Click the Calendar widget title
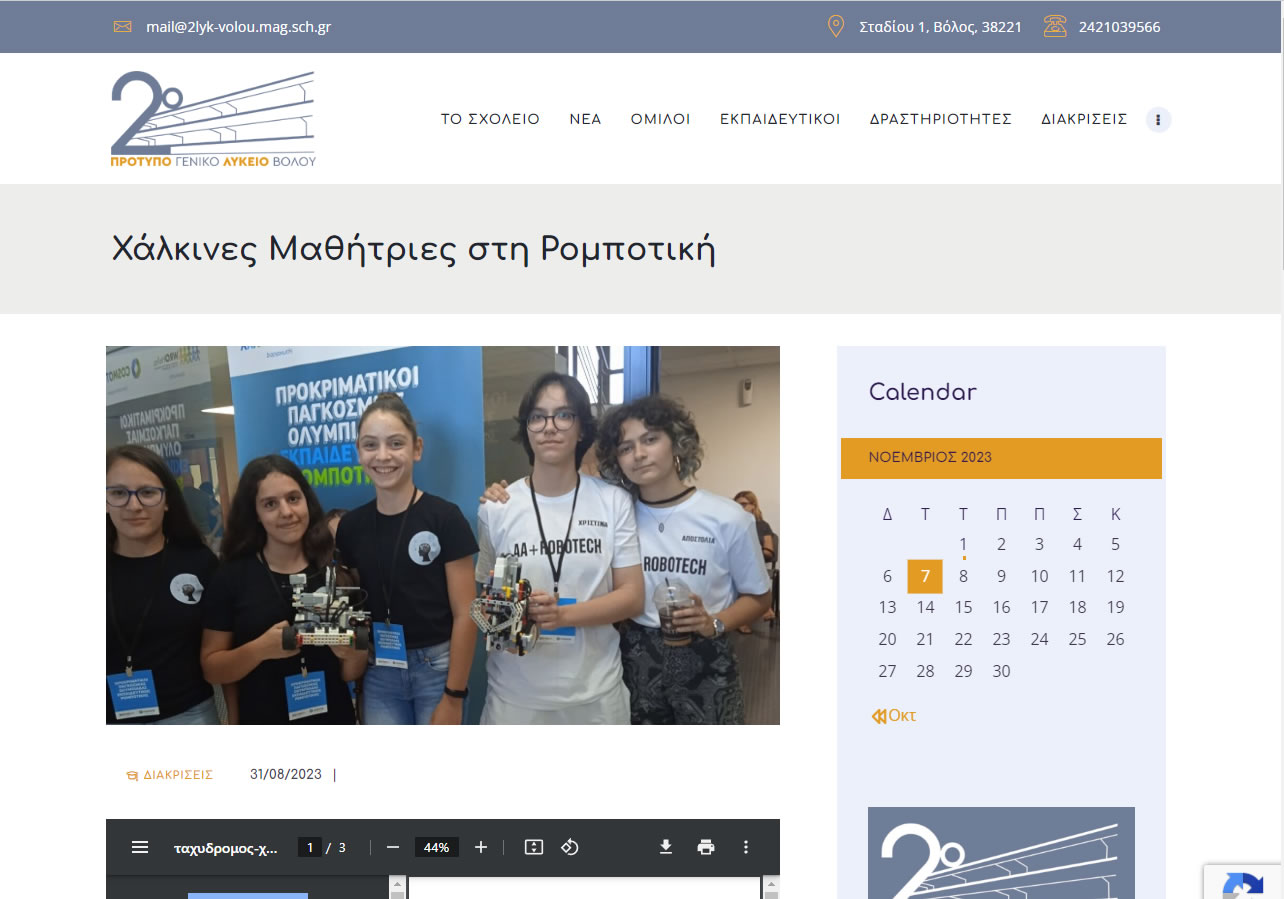 [x=923, y=392]
